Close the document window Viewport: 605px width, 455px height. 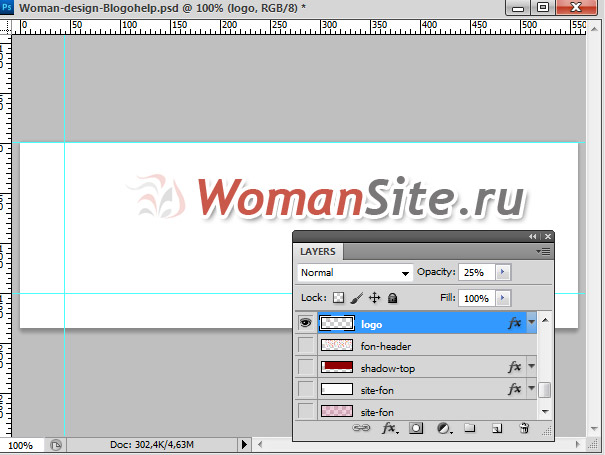576,7
